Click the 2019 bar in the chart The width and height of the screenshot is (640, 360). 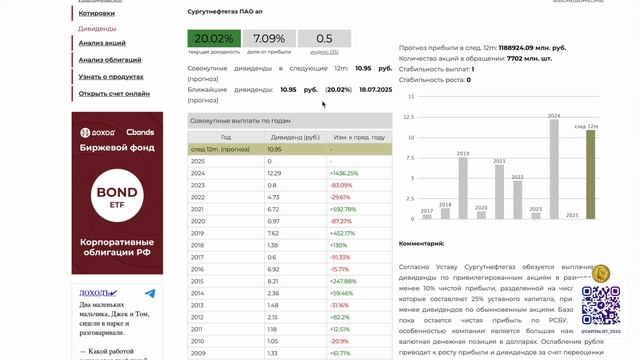pos(463,188)
